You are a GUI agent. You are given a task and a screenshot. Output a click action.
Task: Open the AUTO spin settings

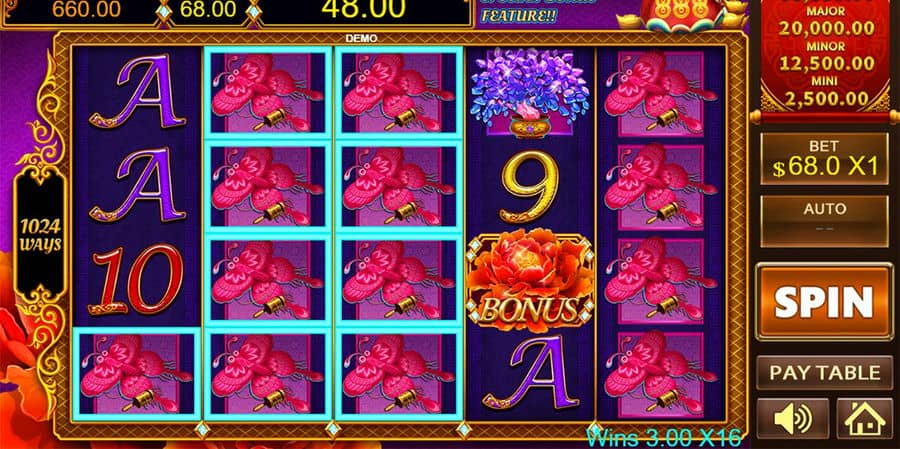click(x=824, y=221)
